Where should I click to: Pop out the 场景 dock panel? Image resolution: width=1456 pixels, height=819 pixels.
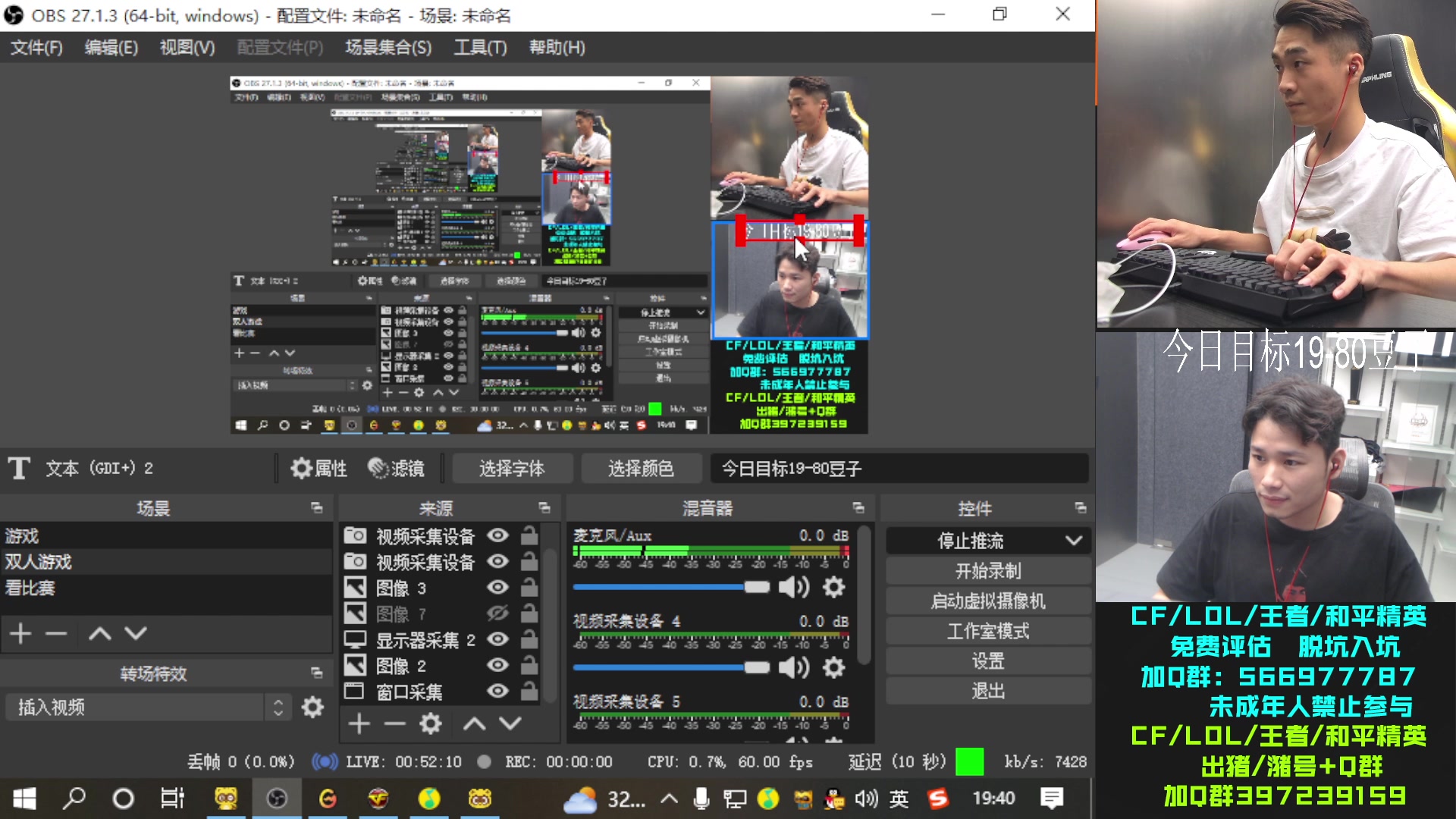[x=317, y=508]
